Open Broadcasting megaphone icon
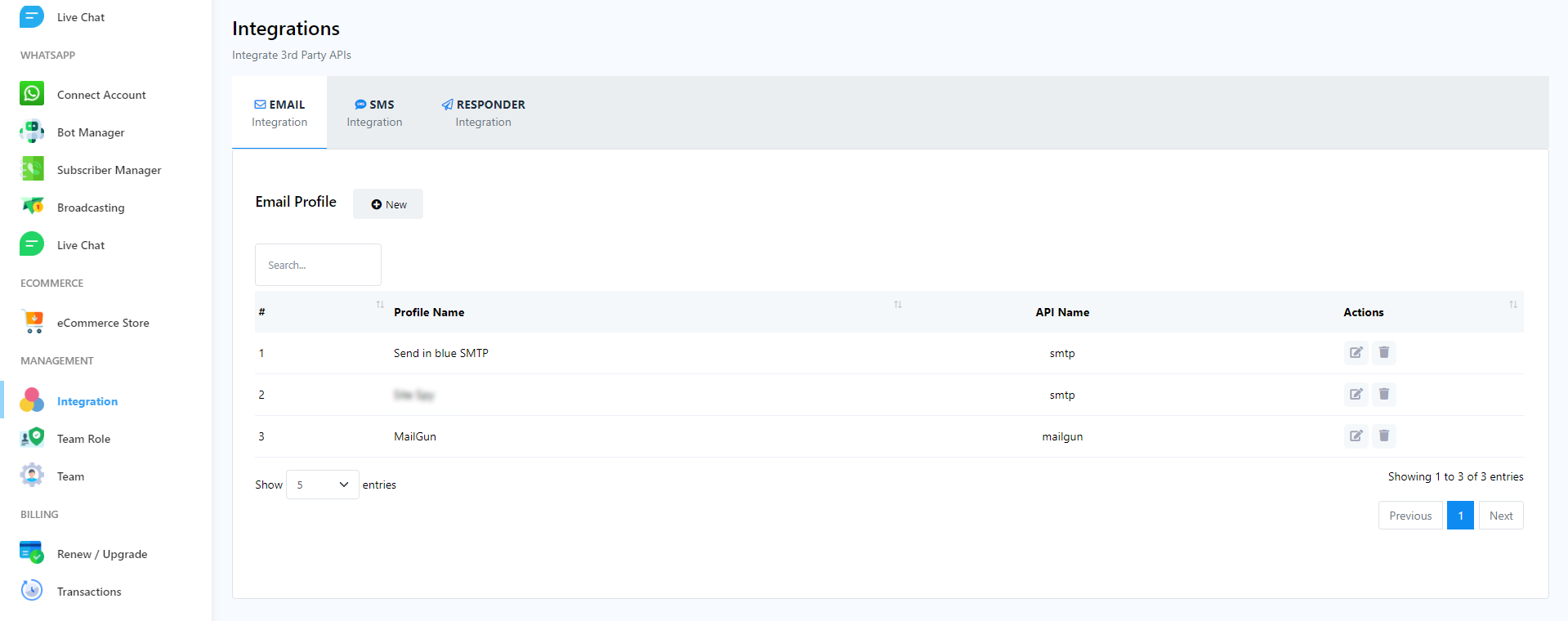The image size is (1568, 621). (x=32, y=207)
